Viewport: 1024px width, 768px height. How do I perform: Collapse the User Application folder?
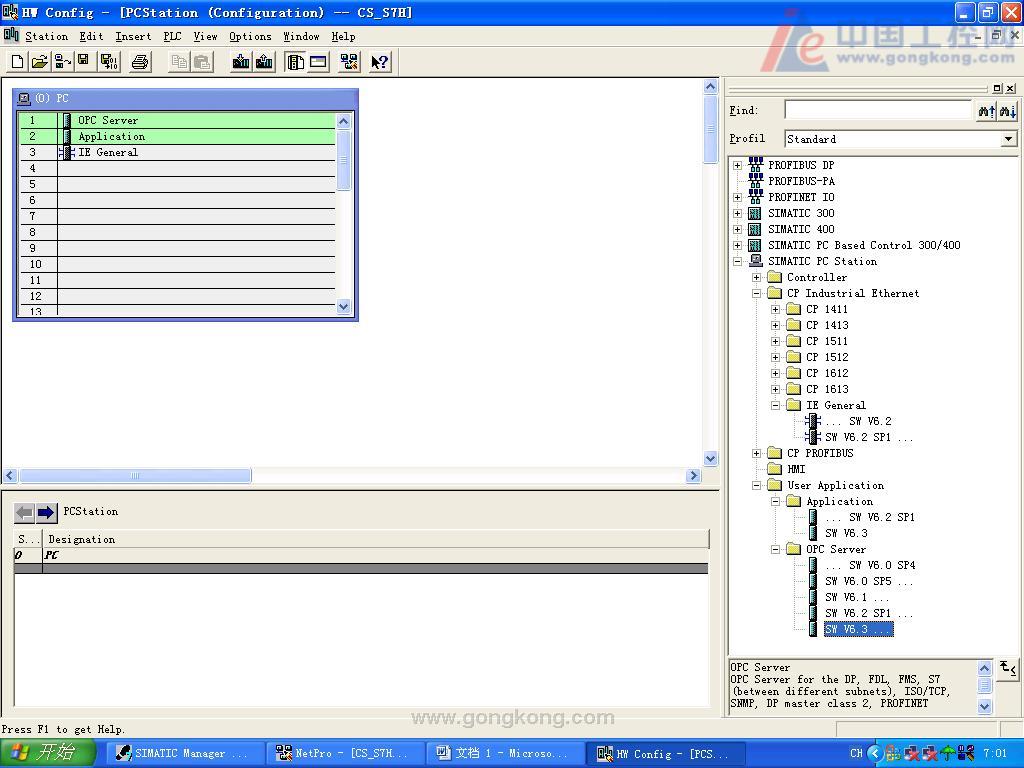pos(756,486)
